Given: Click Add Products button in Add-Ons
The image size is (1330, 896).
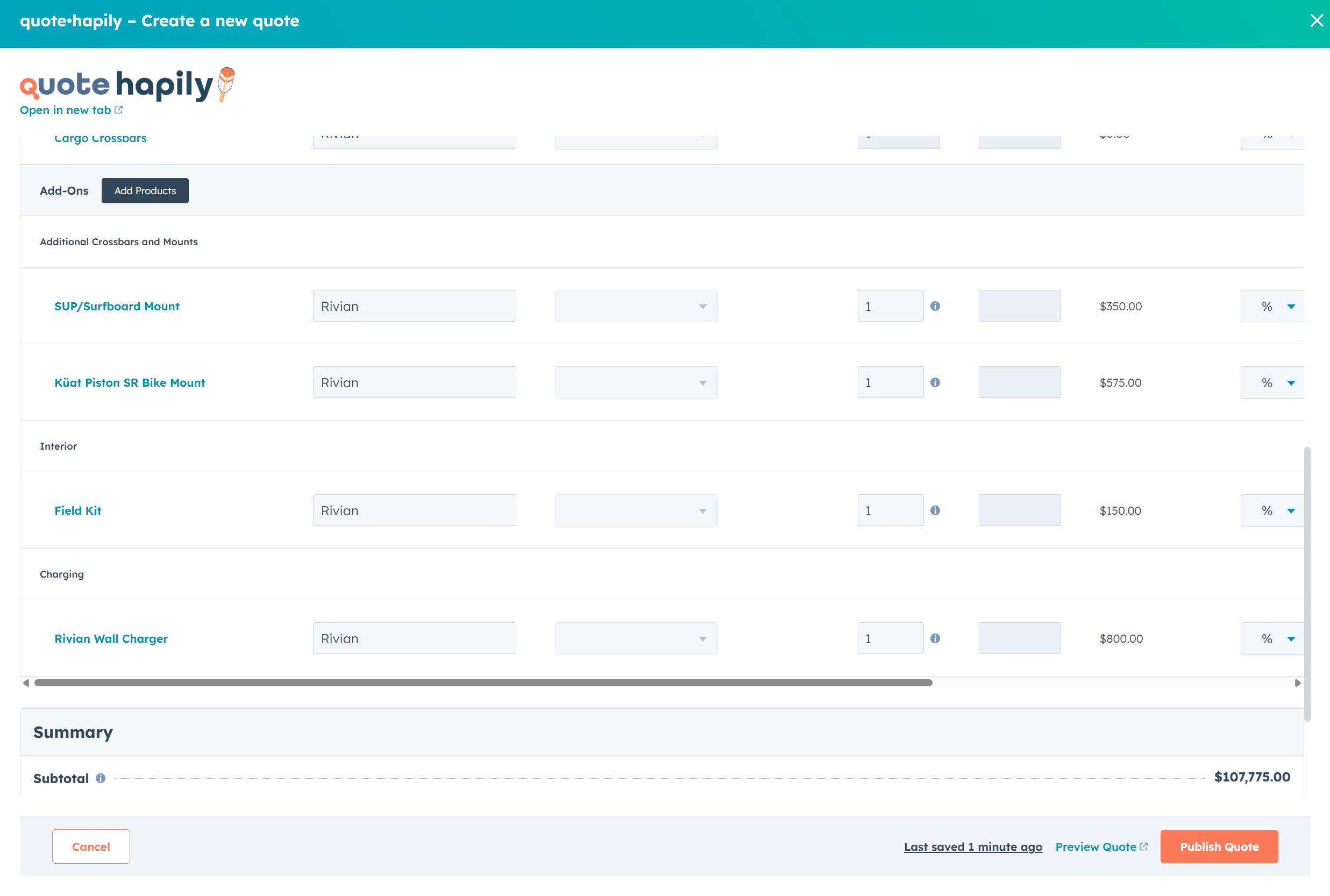Looking at the screenshot, I should (x=145, y=191).
